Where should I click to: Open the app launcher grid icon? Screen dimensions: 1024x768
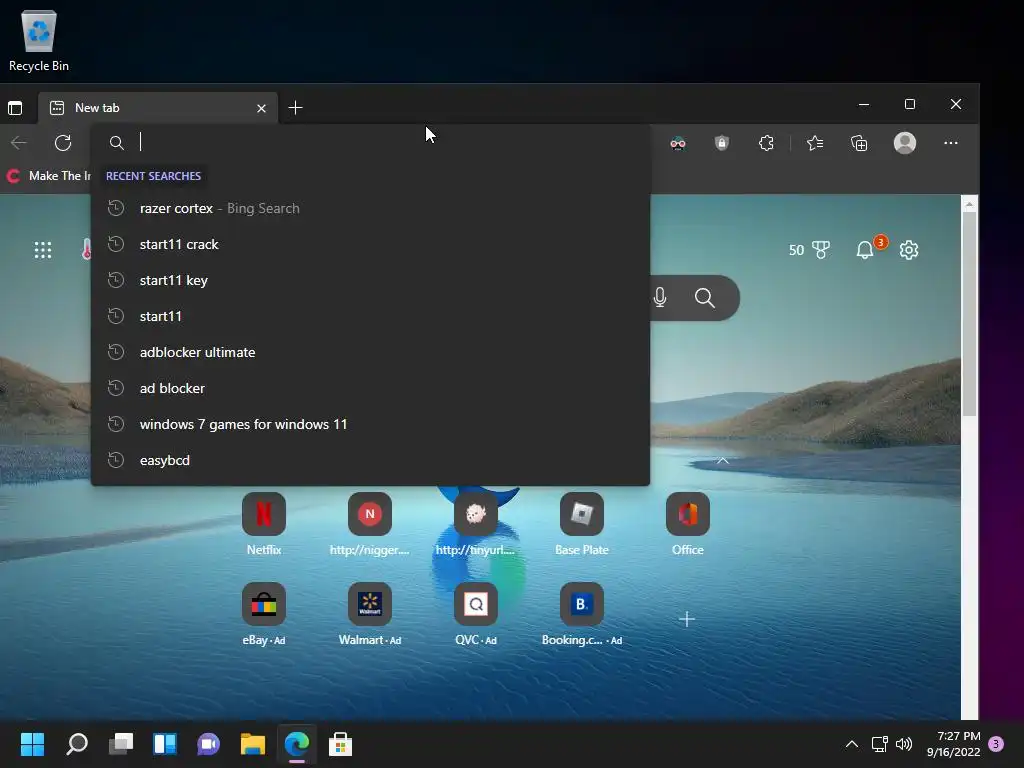coord(43,250)
